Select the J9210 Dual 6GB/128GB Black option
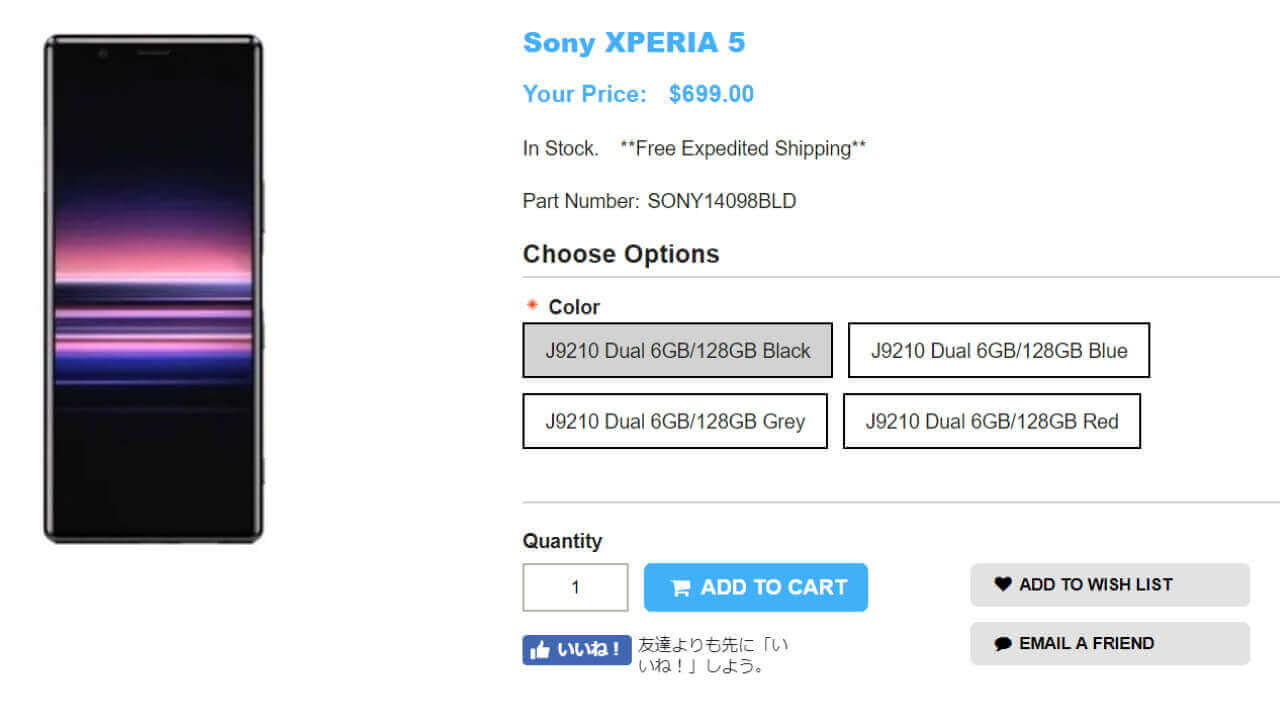 point(677,350)
